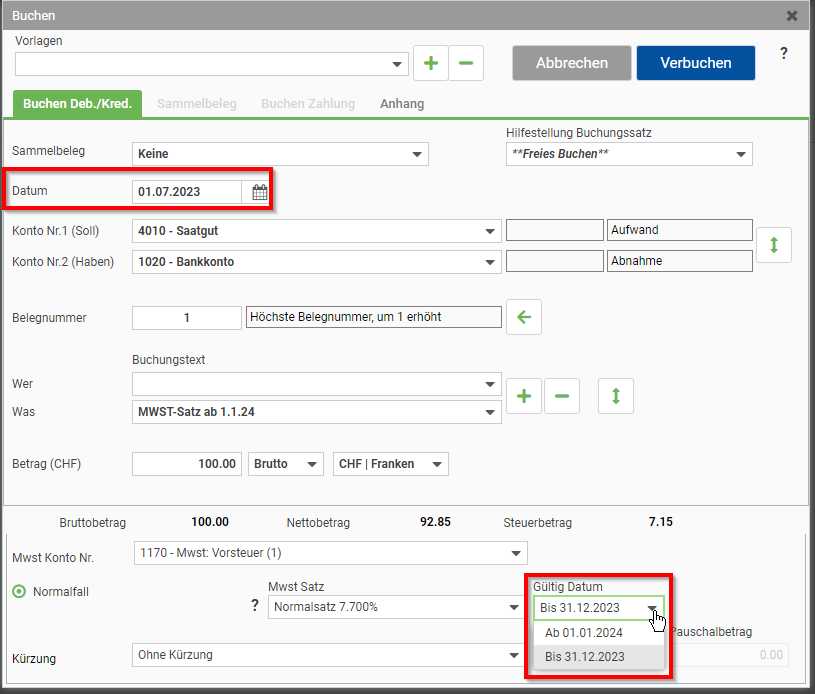The image size is (815, 694).
Task: Add a new Vorlagen template with plus icon
Action: point(430,63)
